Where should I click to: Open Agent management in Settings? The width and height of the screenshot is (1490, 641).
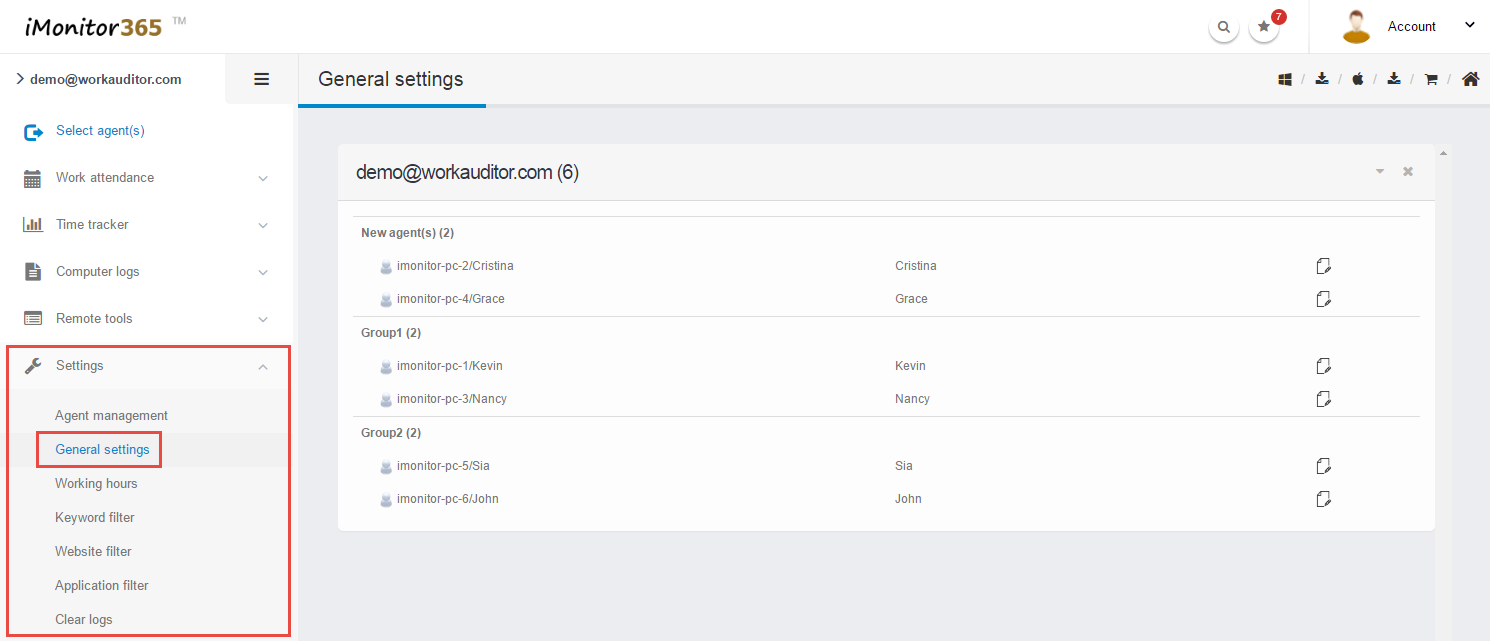(111, 416)
